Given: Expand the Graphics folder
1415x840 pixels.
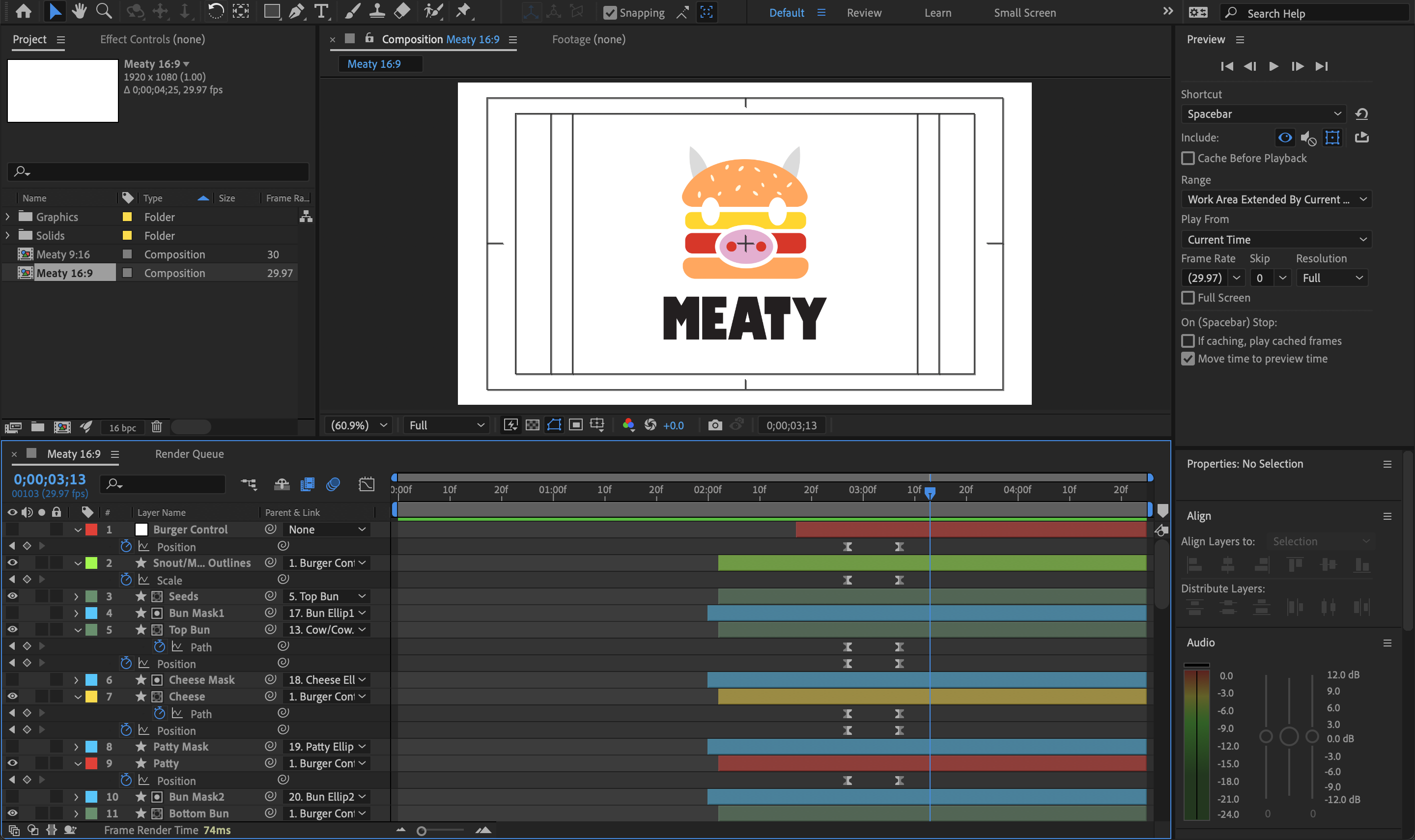Looking at the screenshot, I should point(7,217).
